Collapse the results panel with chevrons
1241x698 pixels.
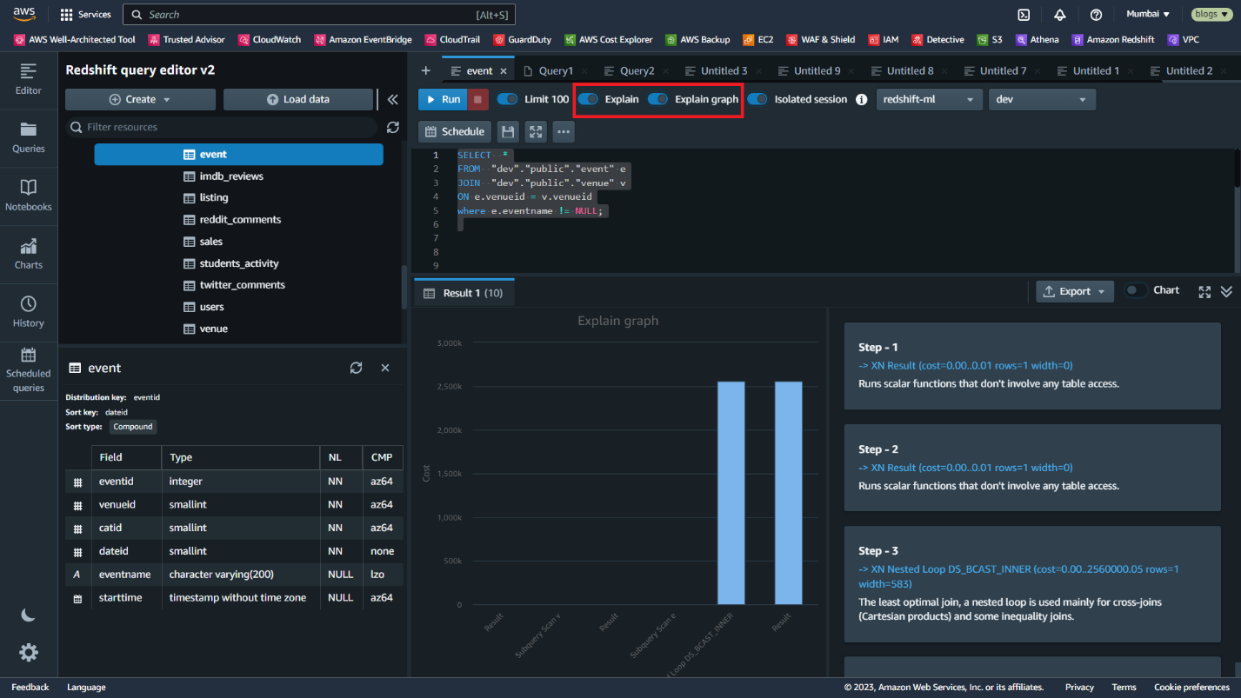point(1226,291)
